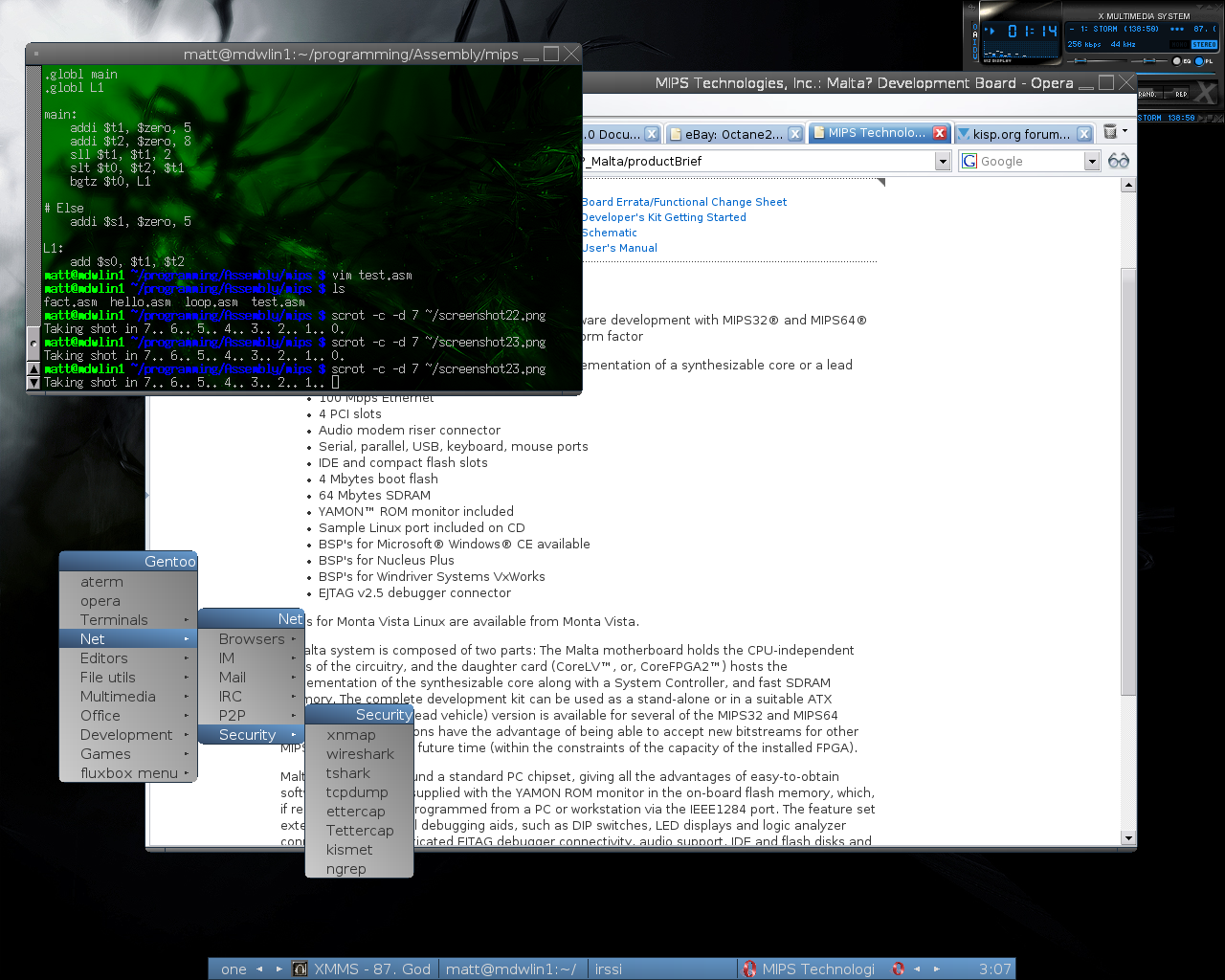Open the address bar dropdown arrow
The height and width of the screenshot is (980, 1225).
pos(943,161)
